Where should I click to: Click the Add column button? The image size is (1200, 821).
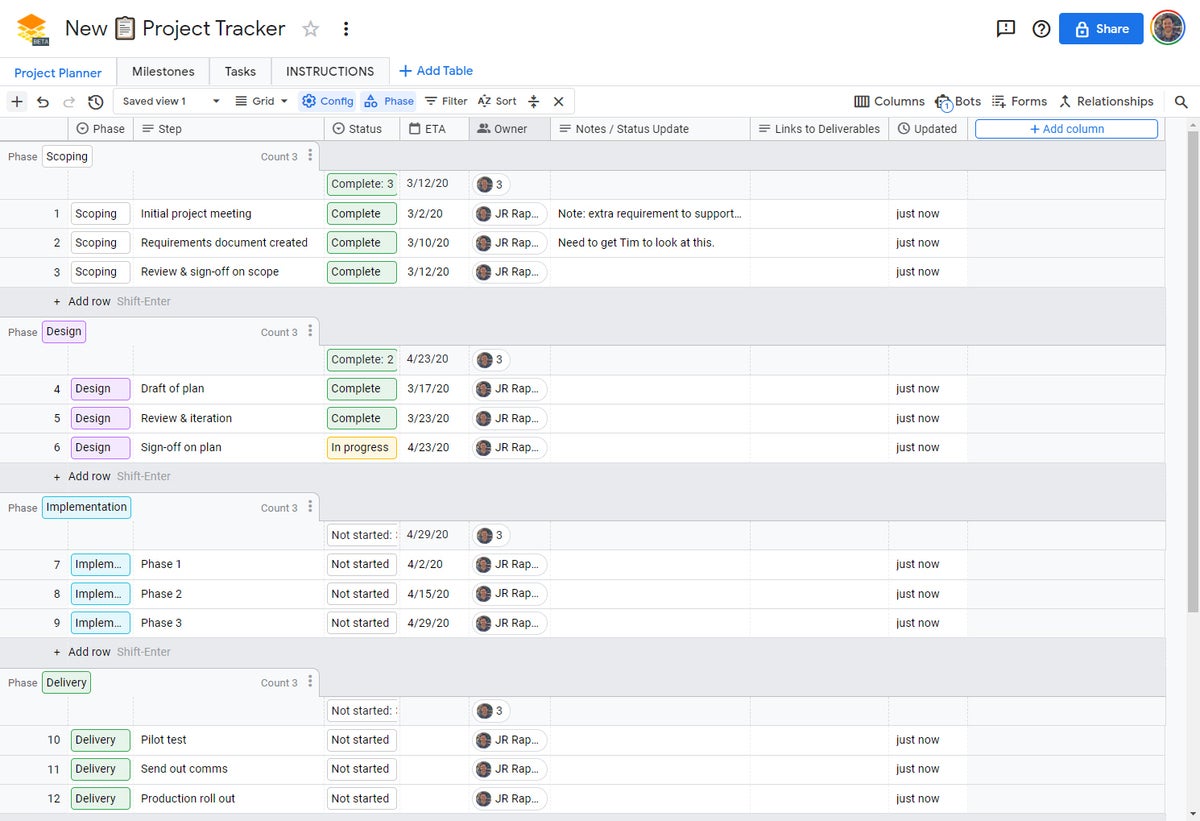(1066, 129)
